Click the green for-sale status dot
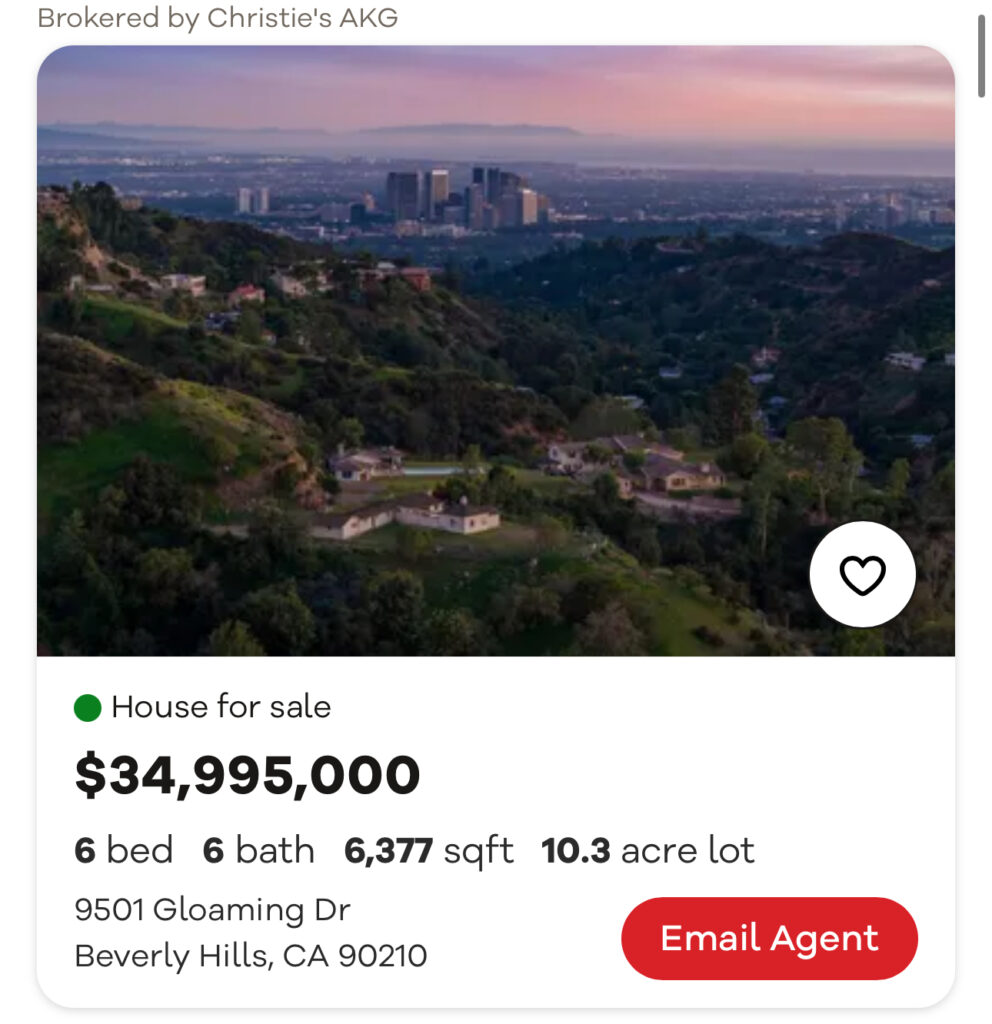 coord(88,708)
